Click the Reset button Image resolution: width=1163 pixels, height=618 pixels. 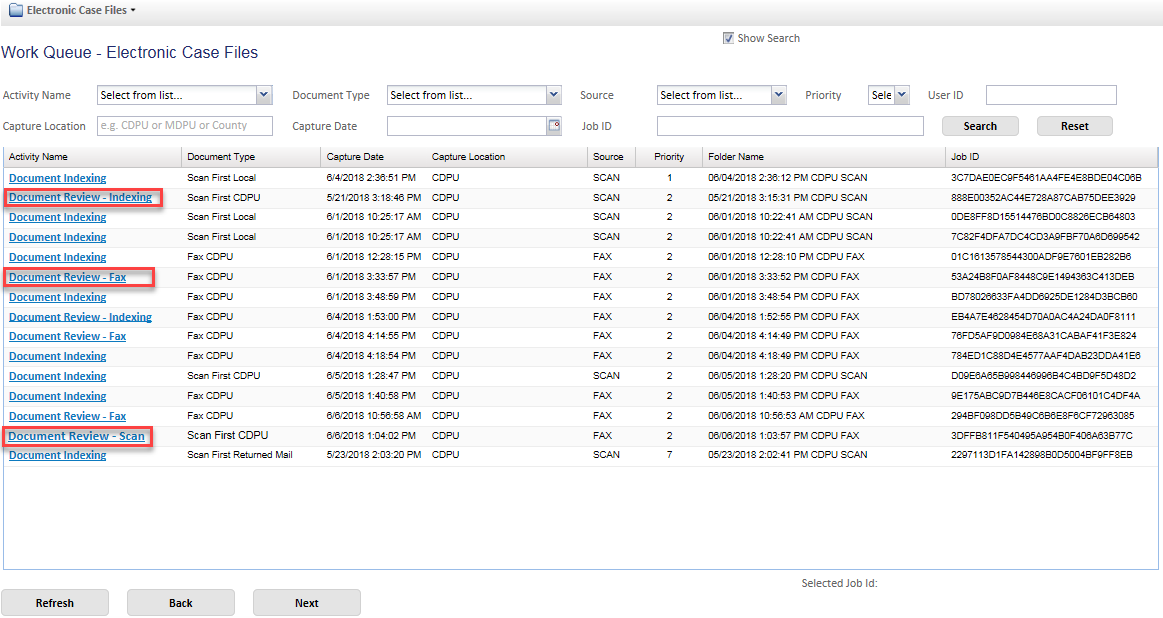click(1074, 126)
